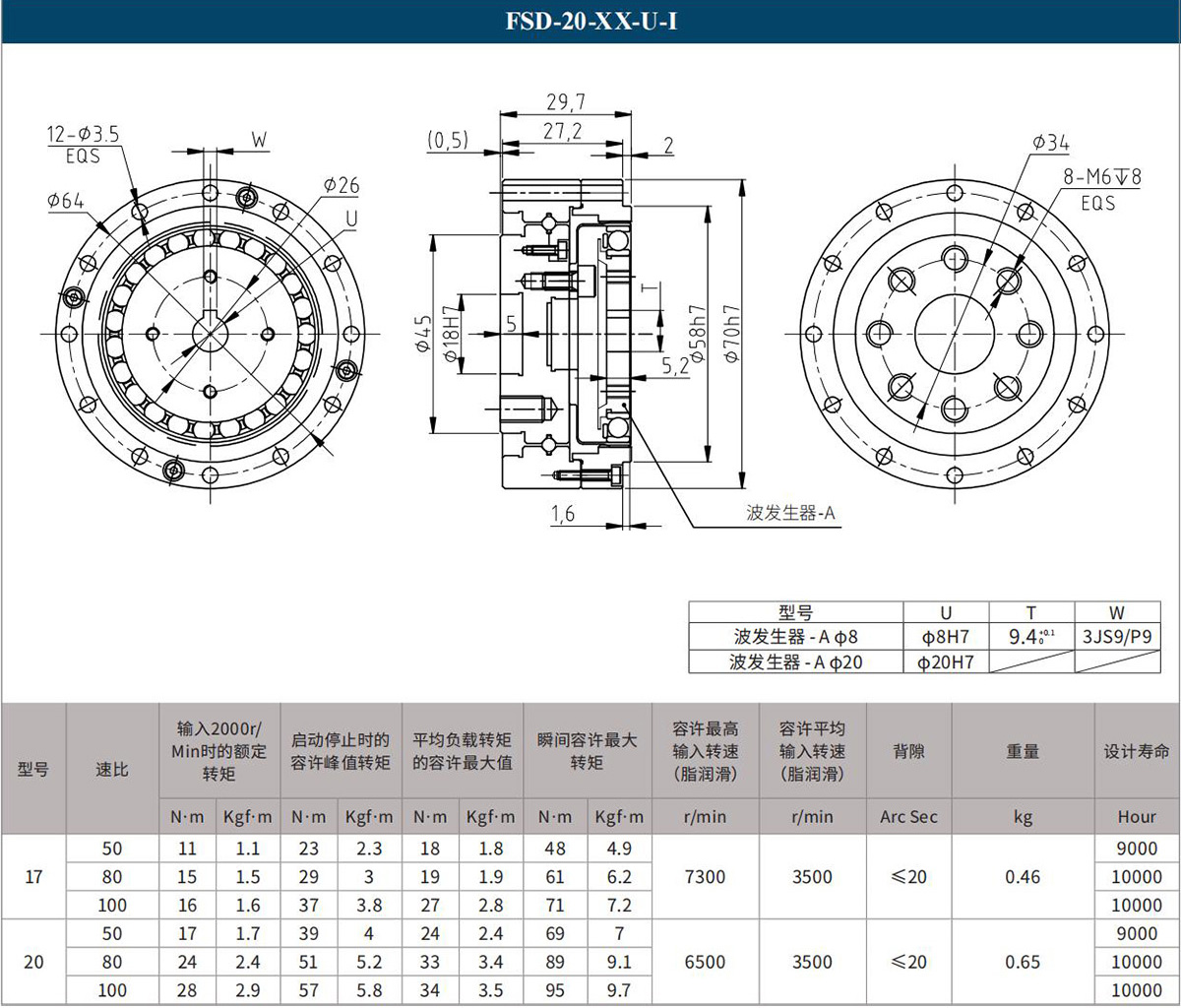This screenshot has height=1008, width=1181.
Task: Select the 0.65 kg weight cell
Action: coord(1023,962)
